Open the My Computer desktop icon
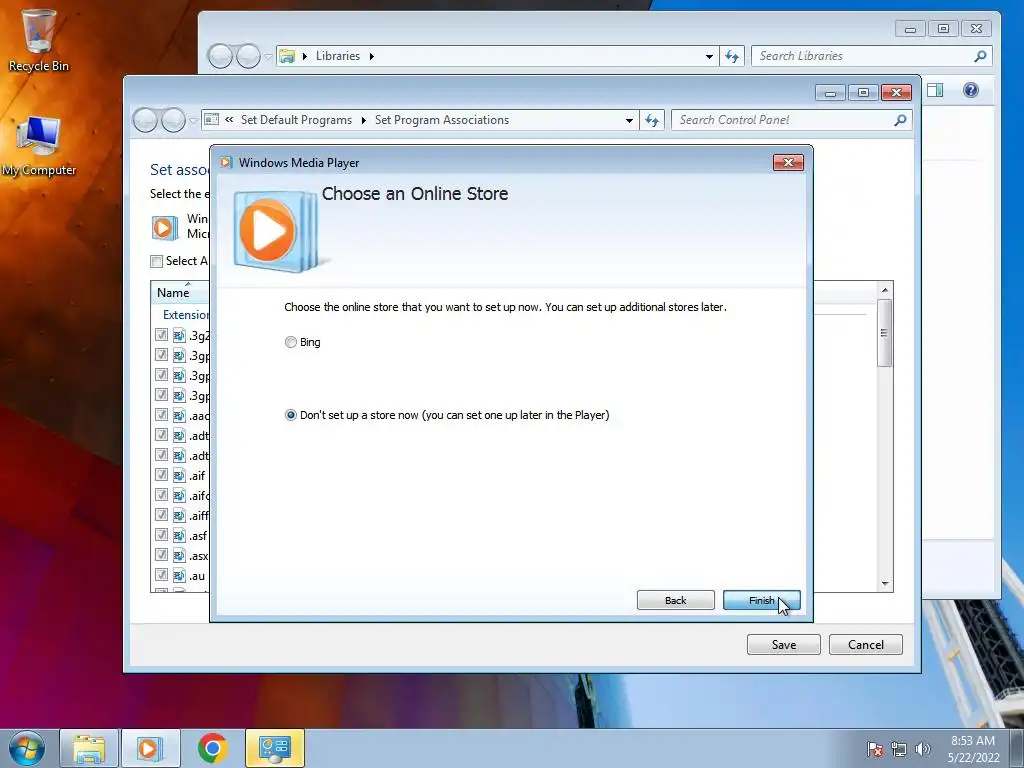This screenshot has height=768, width=1024. (39, 146)
